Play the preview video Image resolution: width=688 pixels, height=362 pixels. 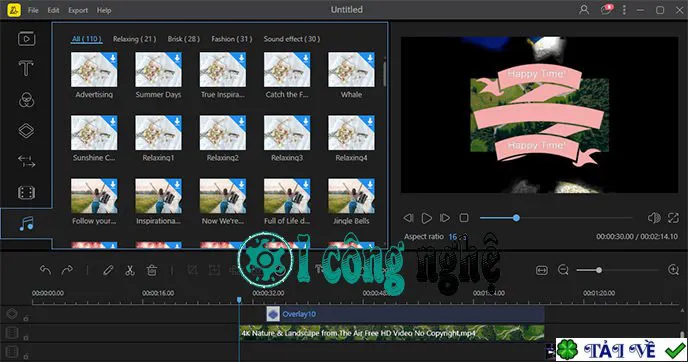(x=426, y=218)
